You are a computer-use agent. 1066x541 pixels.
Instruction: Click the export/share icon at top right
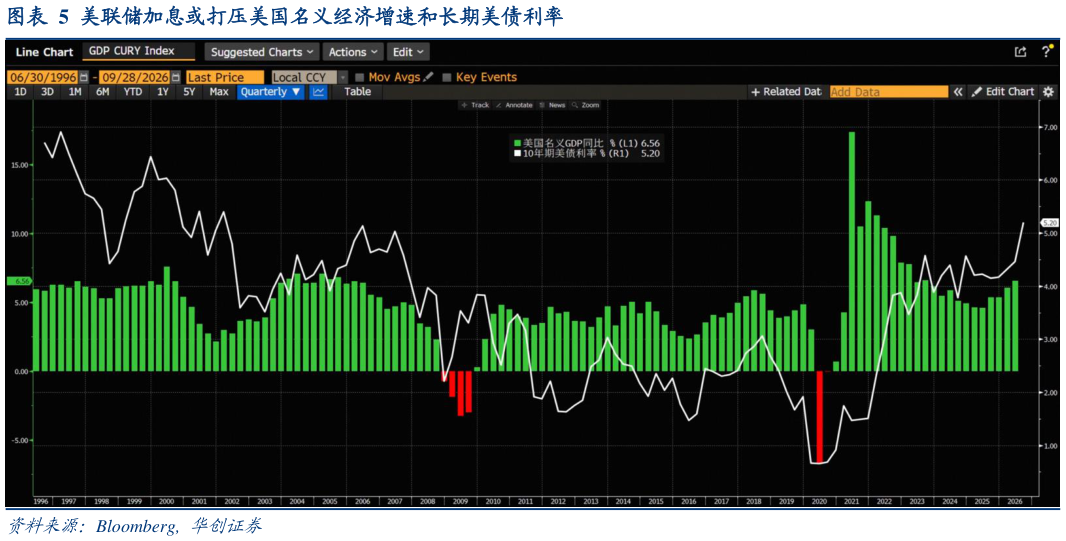pyautogui.click(x=1020, y=52)
